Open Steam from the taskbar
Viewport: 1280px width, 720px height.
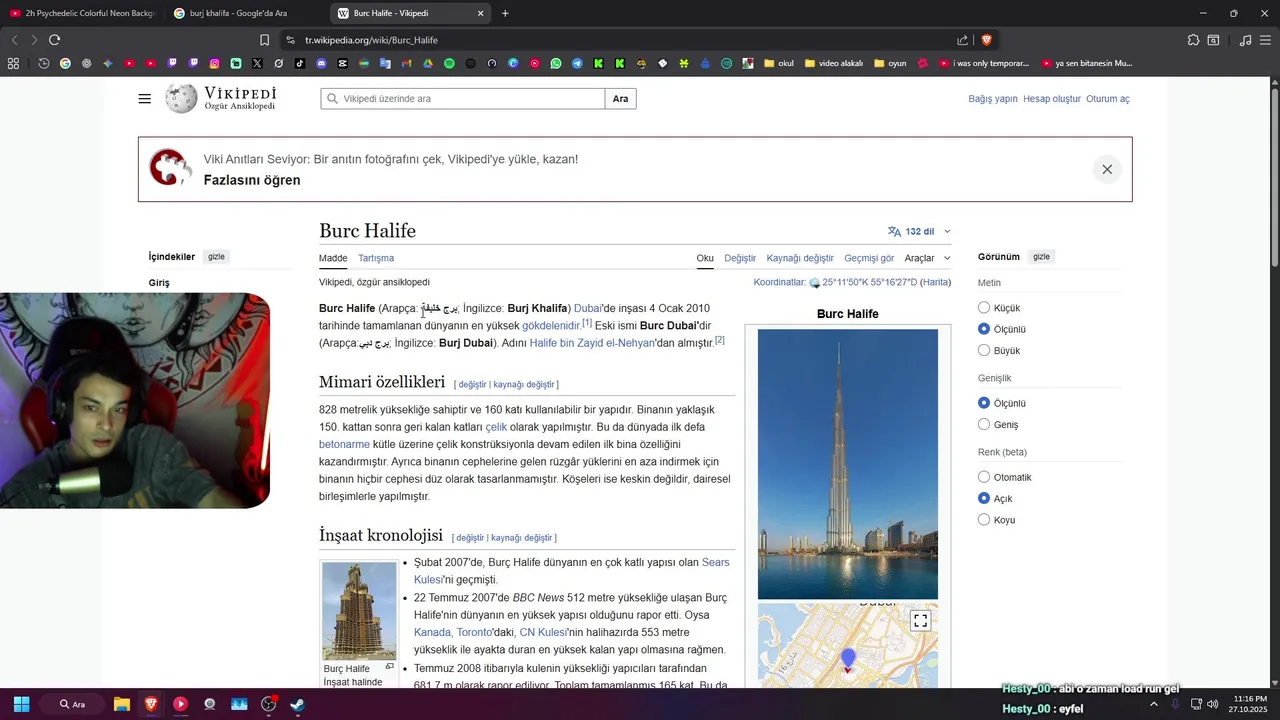coord(297,704)
